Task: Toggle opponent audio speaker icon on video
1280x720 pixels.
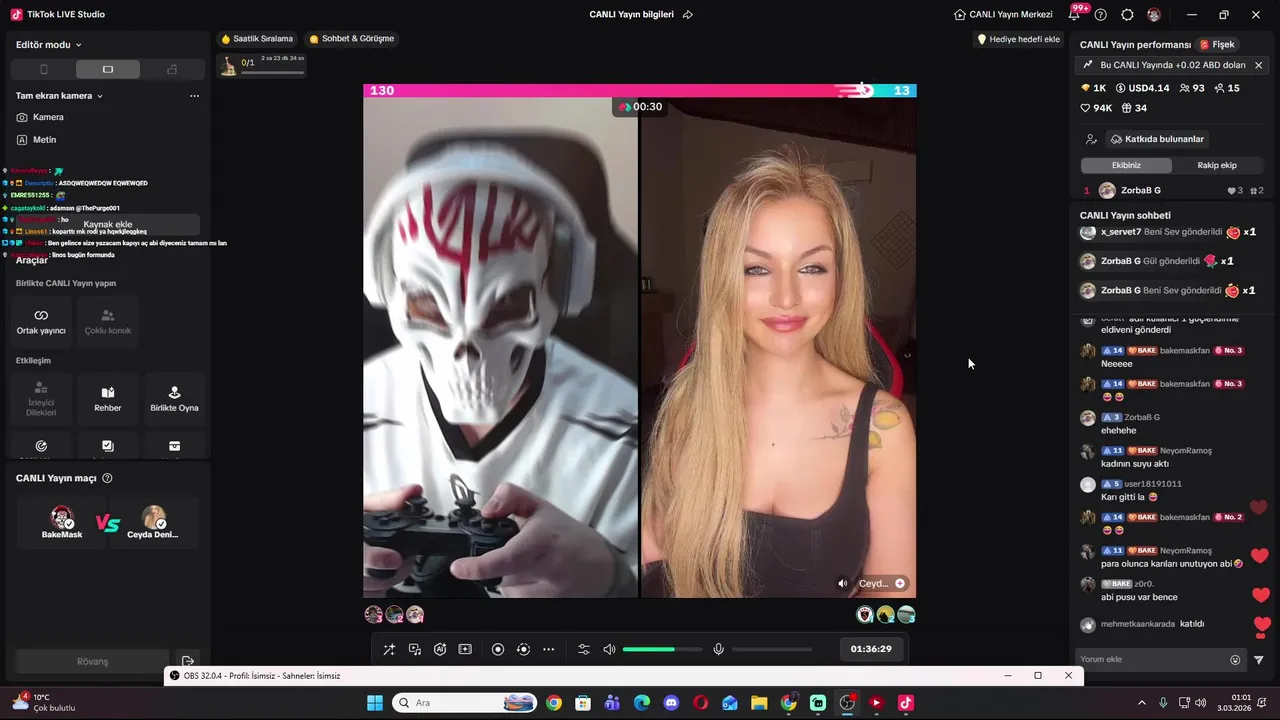Action: (843, 583)
